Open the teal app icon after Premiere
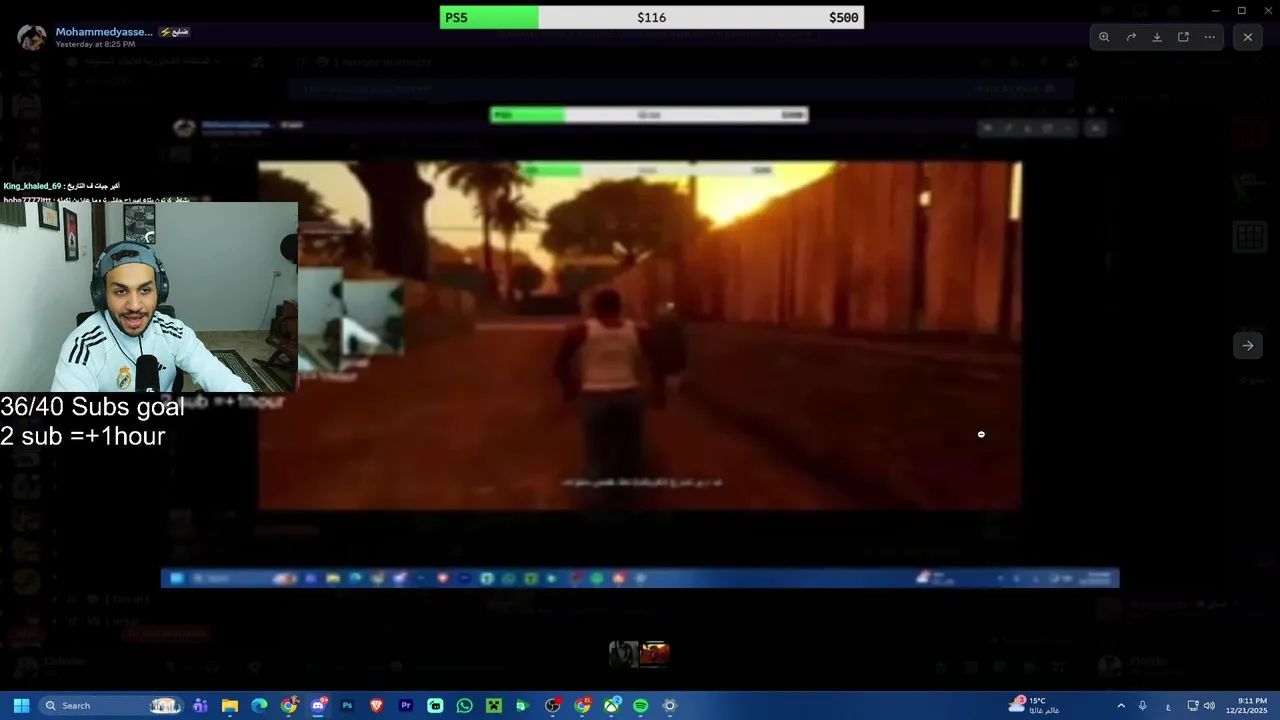 tap(435, 706)
